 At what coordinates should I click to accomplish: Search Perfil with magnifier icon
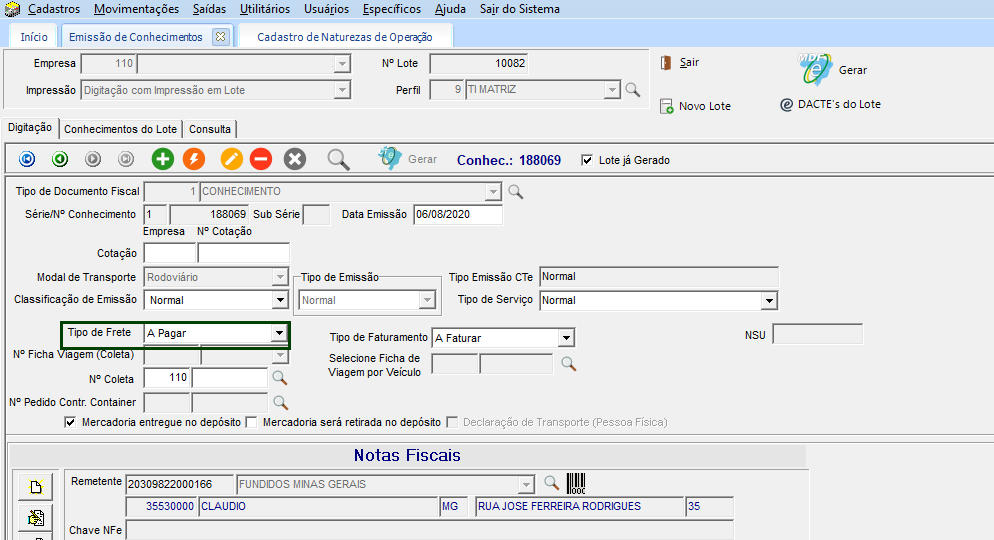click(x=633, y=90)
